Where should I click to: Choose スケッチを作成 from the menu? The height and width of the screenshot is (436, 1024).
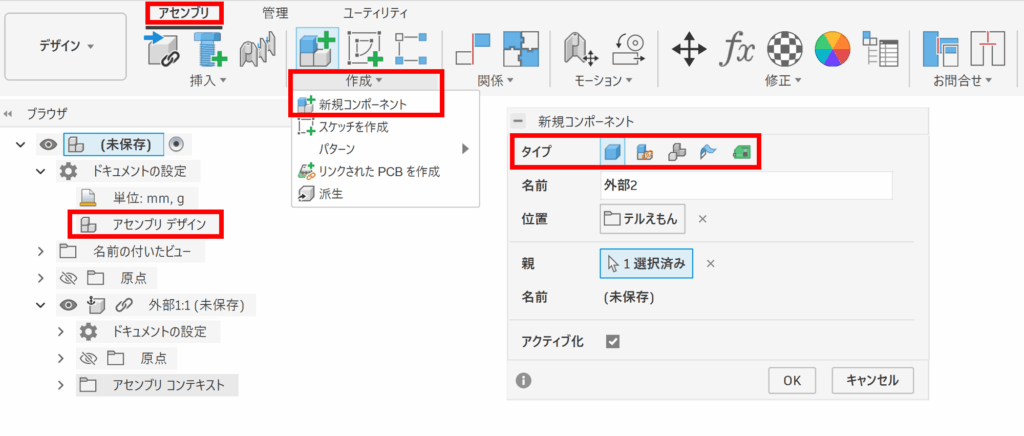tap(353, 127)
